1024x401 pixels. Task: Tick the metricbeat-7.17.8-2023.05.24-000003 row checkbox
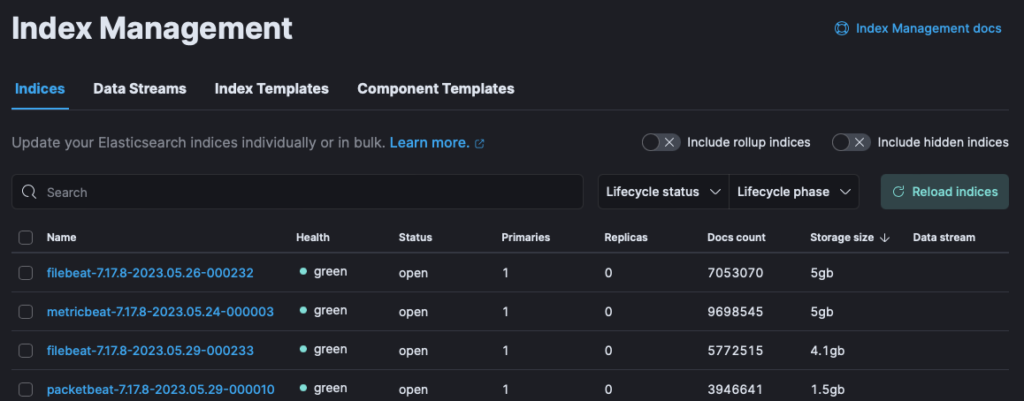pyautogui.click(x=26, y=312)
